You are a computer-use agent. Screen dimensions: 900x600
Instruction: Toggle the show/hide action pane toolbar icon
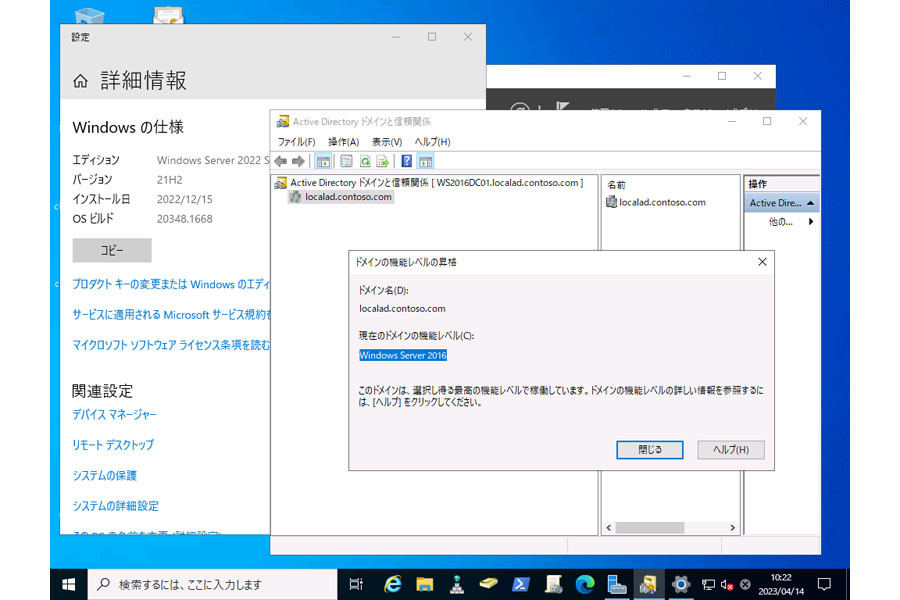(425, 161)
